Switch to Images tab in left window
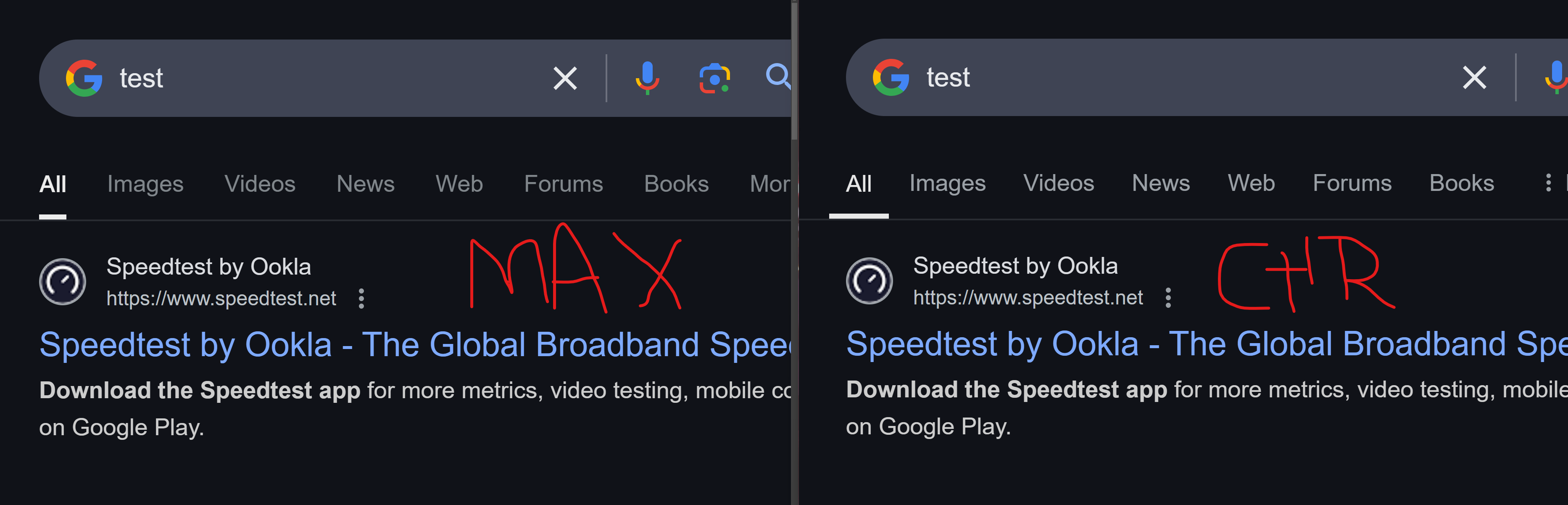This screenshot has height=505, width=1568. coord(145,184)
